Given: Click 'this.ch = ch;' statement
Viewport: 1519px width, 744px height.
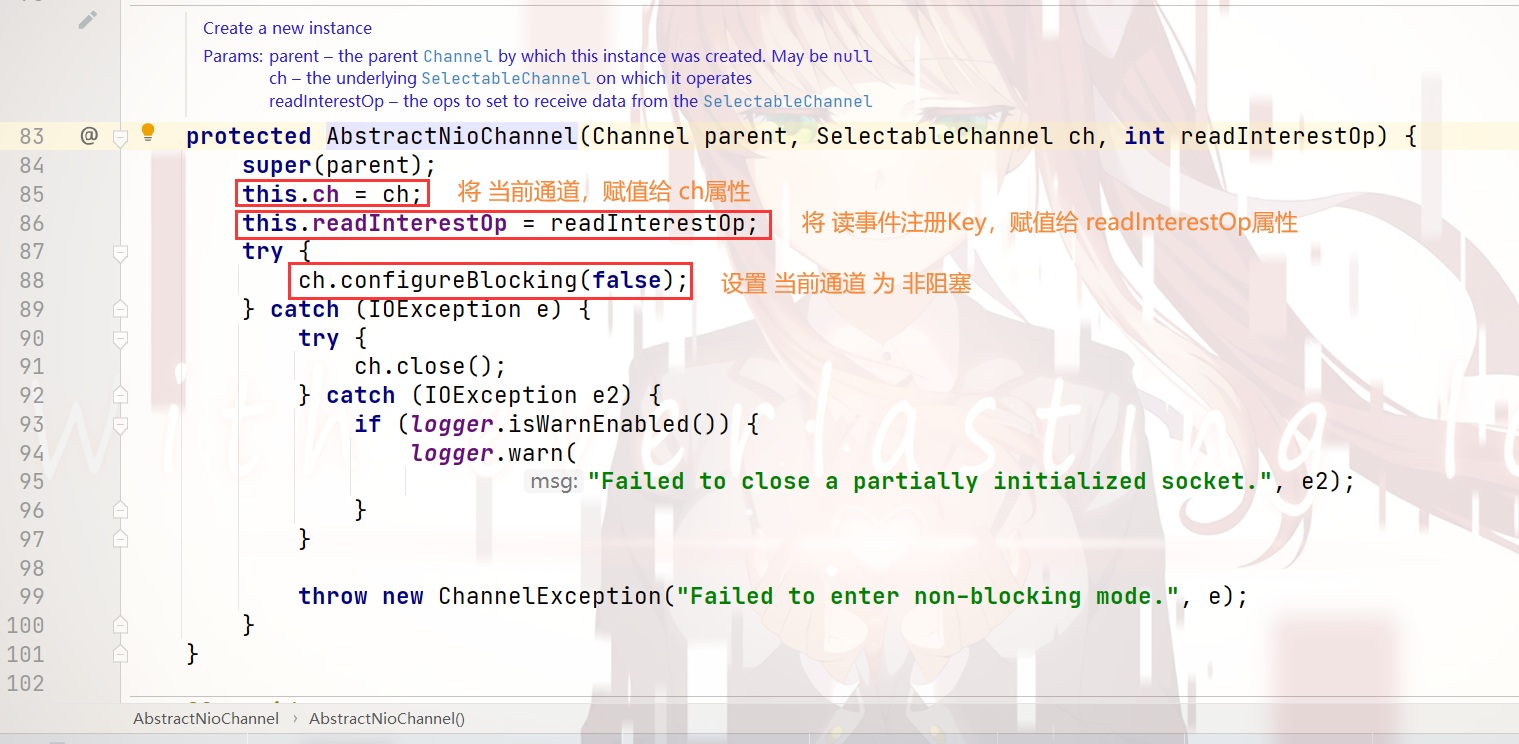Looking at the screenshot, I should click(x=333, y=194).
